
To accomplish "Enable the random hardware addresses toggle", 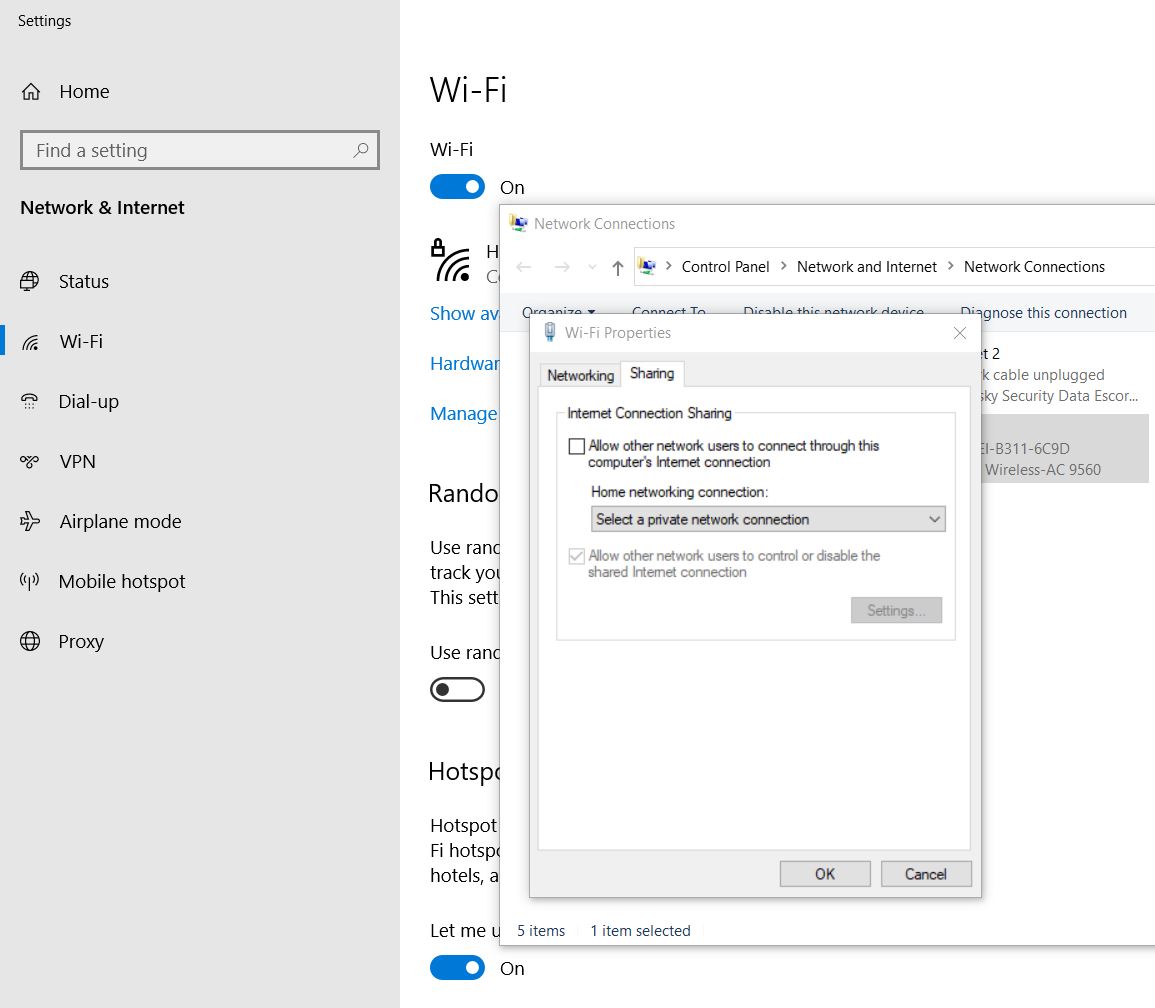I will pyautogui.click(x=457, y=690).
